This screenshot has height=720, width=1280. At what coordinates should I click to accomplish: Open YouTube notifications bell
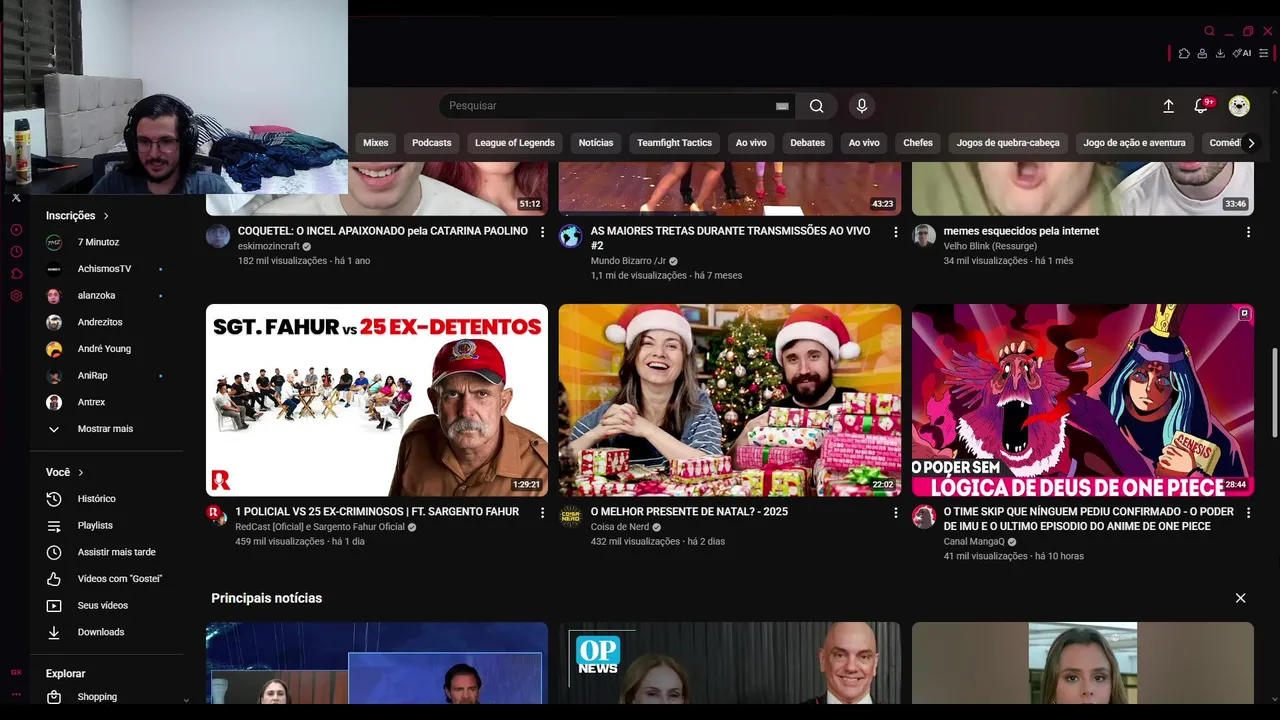[1202, 106]
